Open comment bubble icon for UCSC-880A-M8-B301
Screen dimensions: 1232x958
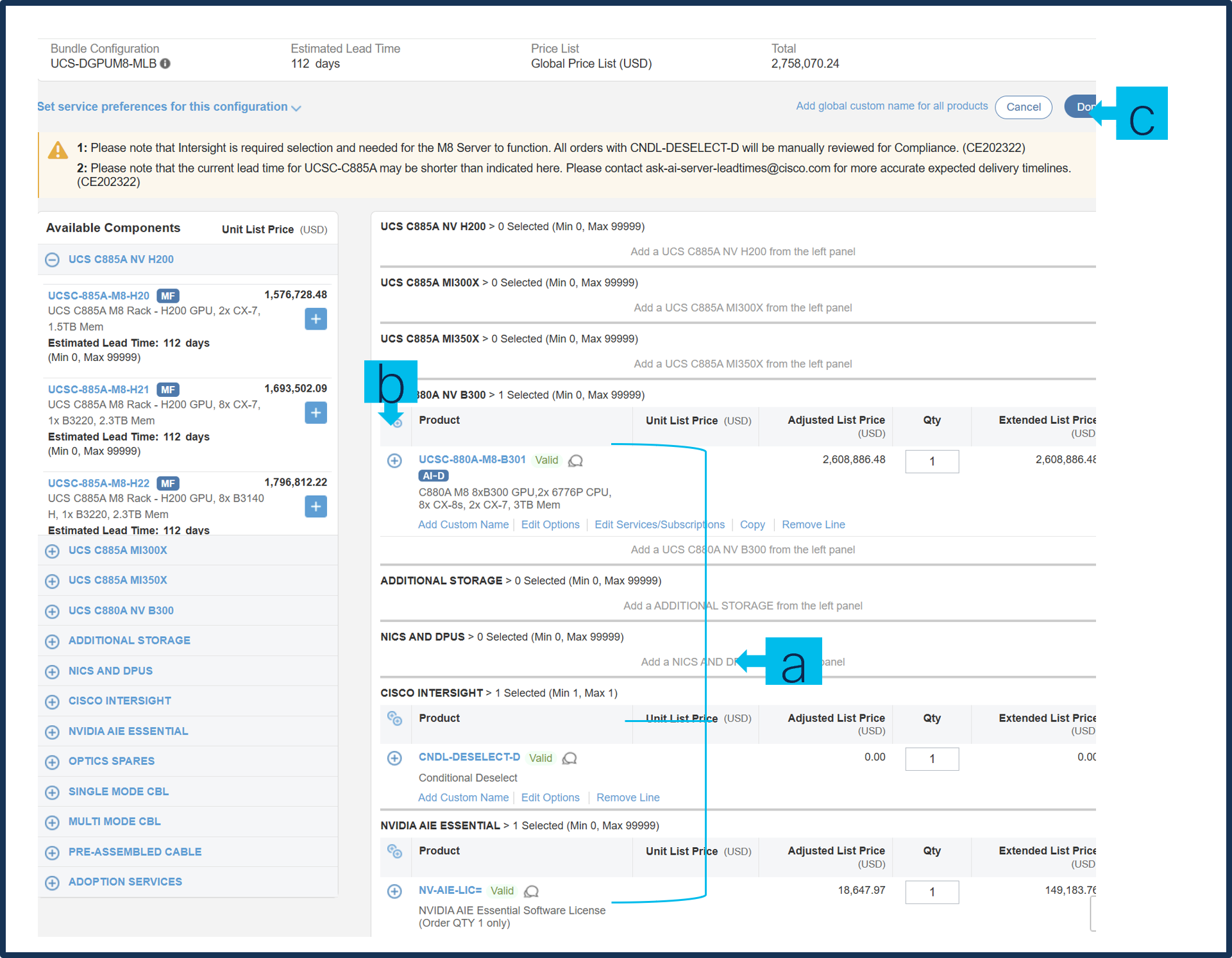576,460
